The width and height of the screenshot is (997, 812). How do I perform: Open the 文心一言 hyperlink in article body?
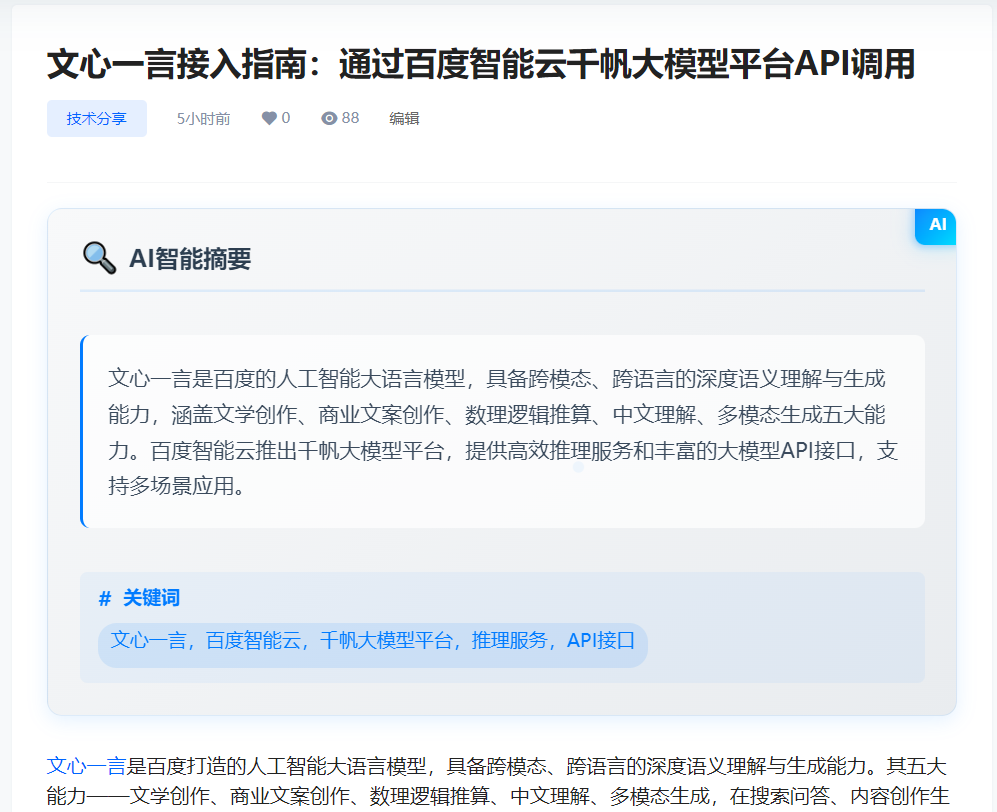pyautogui.click(x=86, y=766)
